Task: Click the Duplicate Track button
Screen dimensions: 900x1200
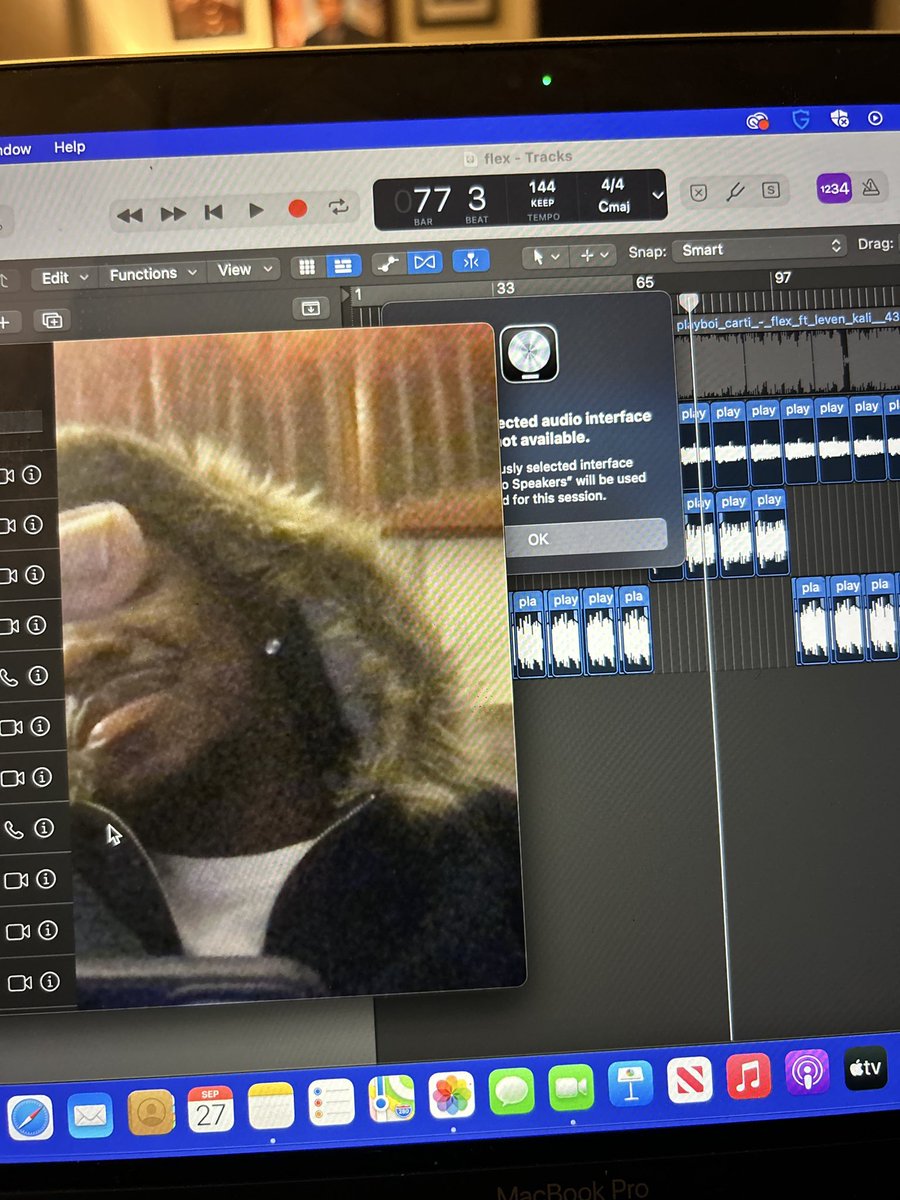Action: pyautogui.click(x=52, y=320)
